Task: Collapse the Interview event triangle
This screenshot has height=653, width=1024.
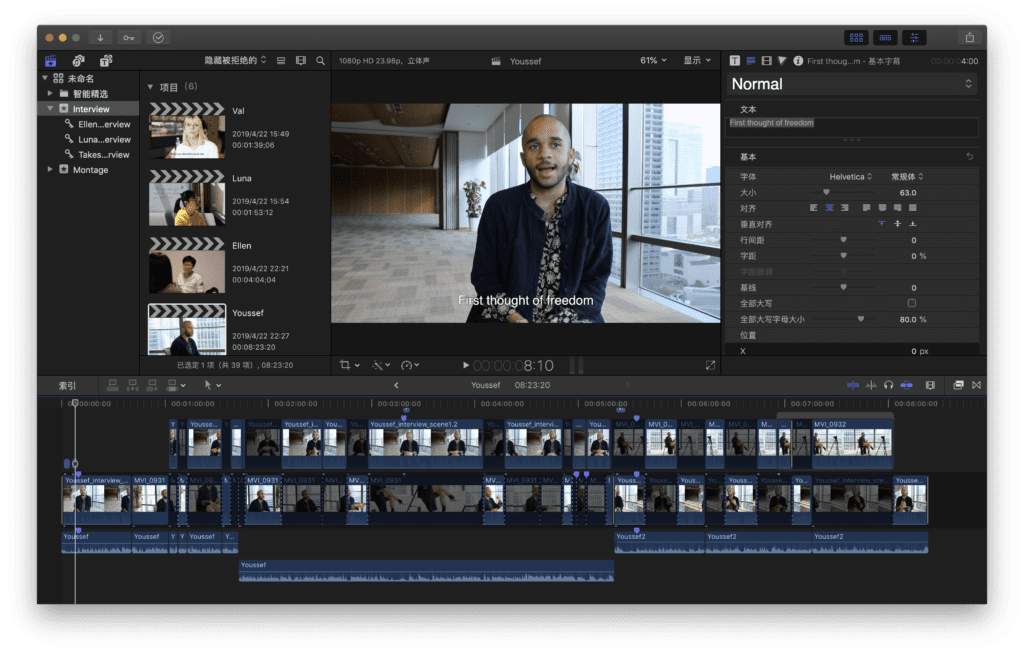Action: [50, 108]
